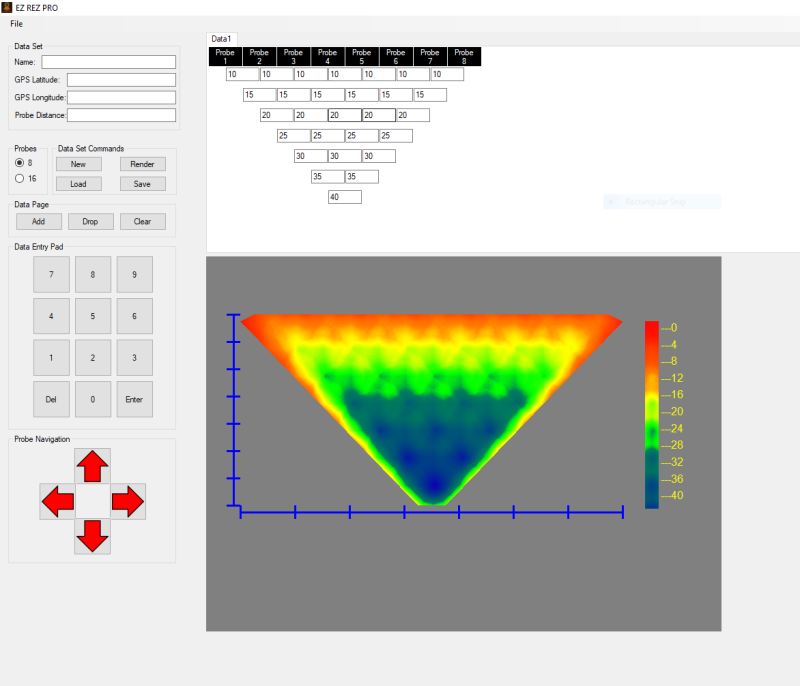This screenshot has width=800, height=686.
Task: Click the Load data set button
Action: (x=78, y=184)
